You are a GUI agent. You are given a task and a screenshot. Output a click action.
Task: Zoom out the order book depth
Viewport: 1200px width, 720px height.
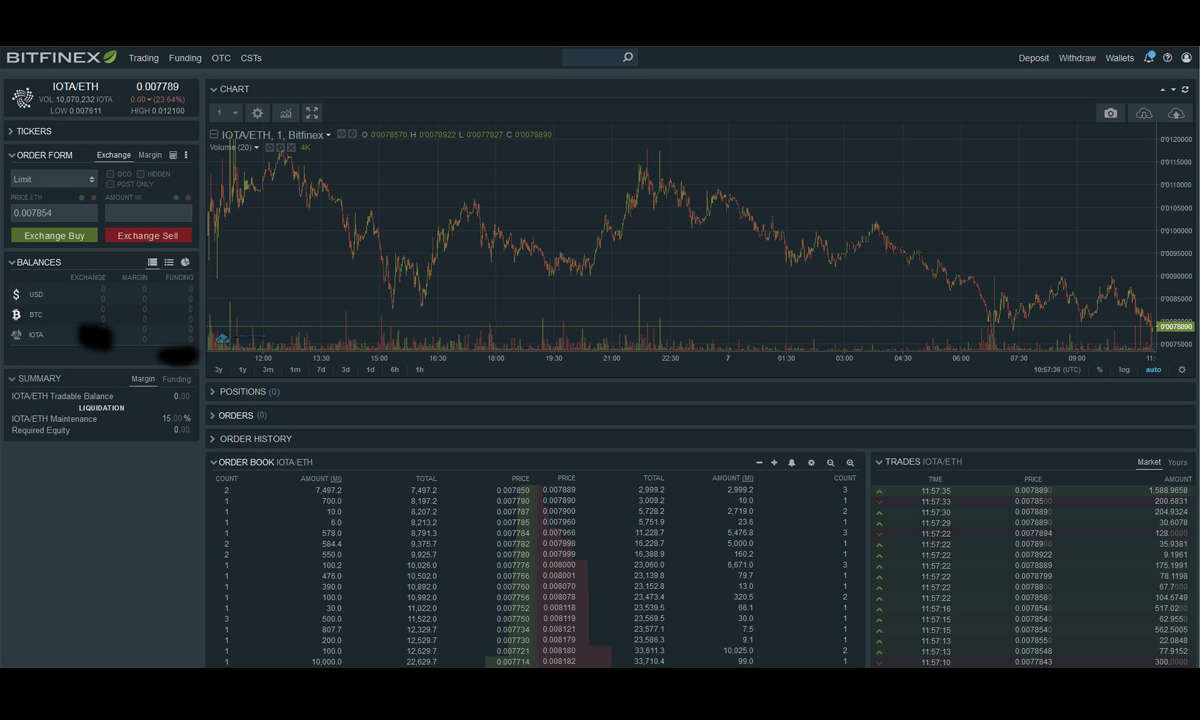click(831, 463)
